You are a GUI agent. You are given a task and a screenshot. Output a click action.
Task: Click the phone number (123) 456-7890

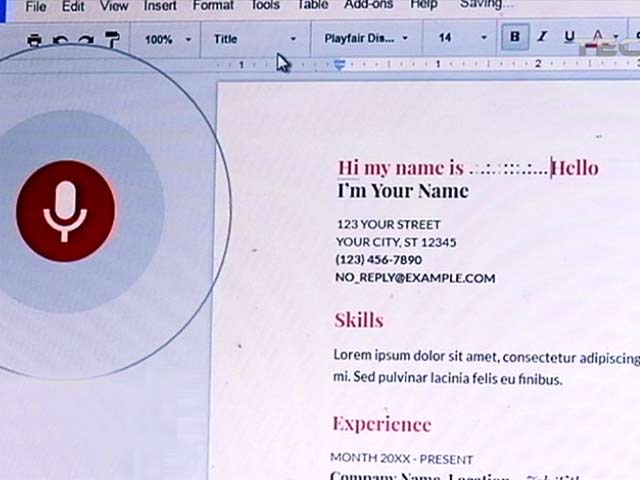[x=379, y=260]
